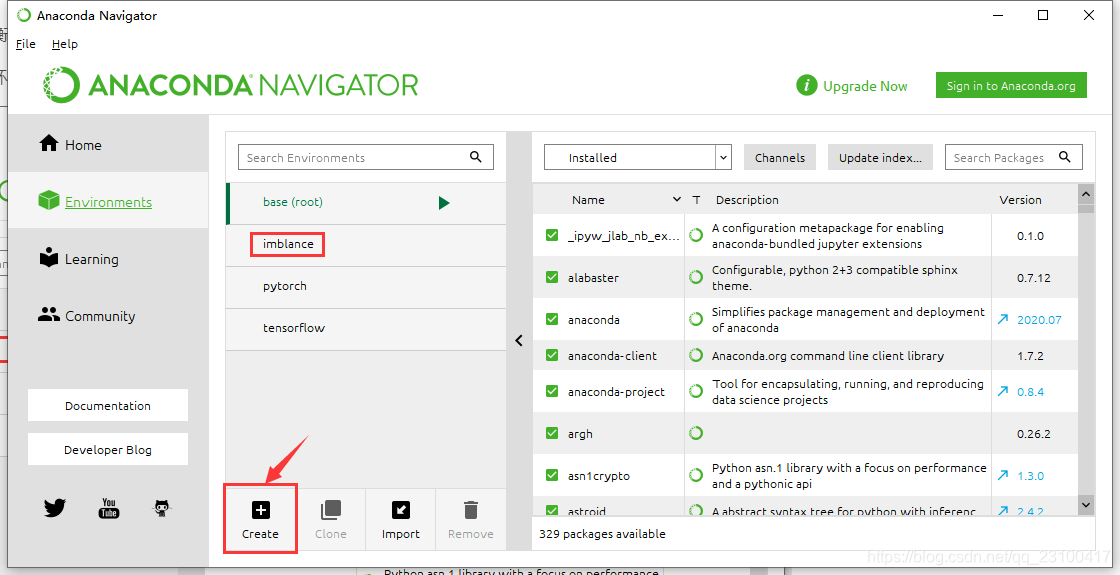Click version 1.7.2 of anaconda-client
The image size is (1120, 575).
coord(1030,356)
